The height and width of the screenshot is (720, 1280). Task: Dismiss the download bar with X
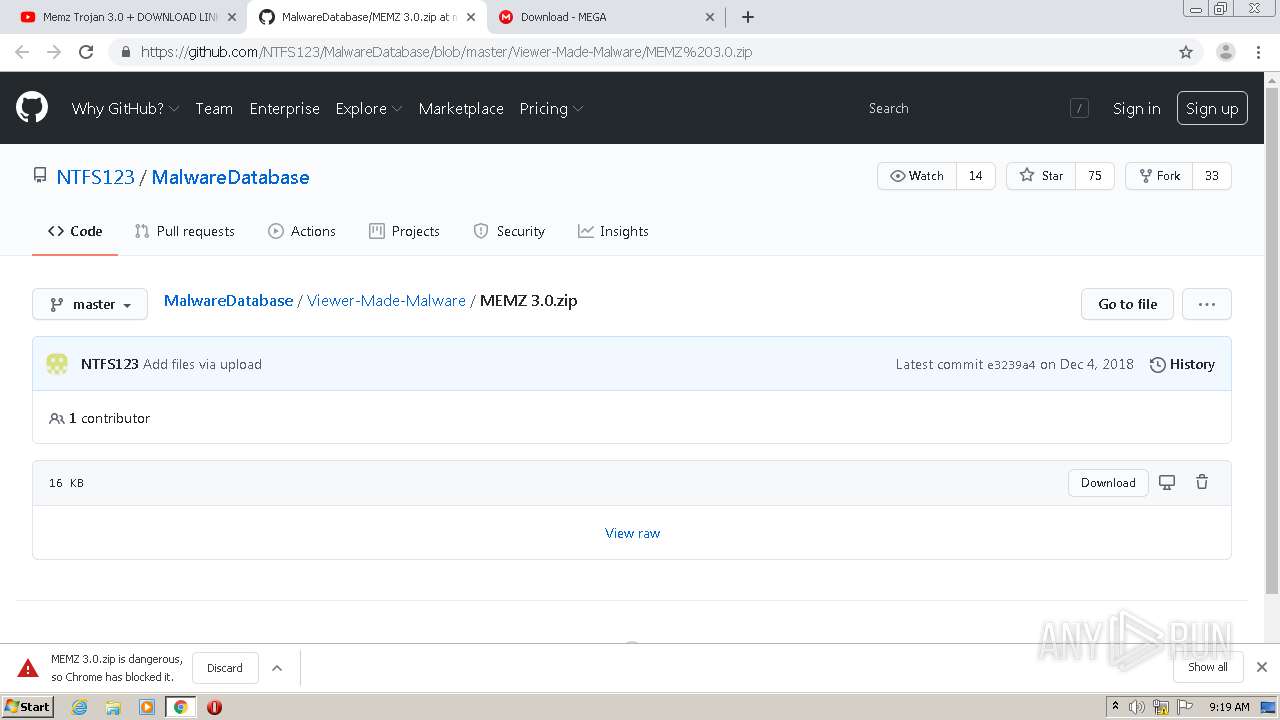tap(1262, 667)
